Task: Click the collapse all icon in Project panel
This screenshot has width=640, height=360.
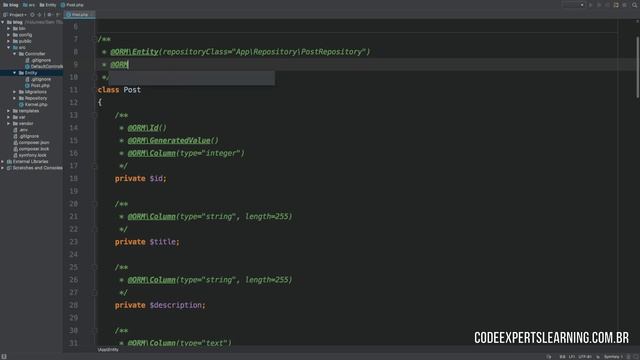Action: [x=40, y=15]
